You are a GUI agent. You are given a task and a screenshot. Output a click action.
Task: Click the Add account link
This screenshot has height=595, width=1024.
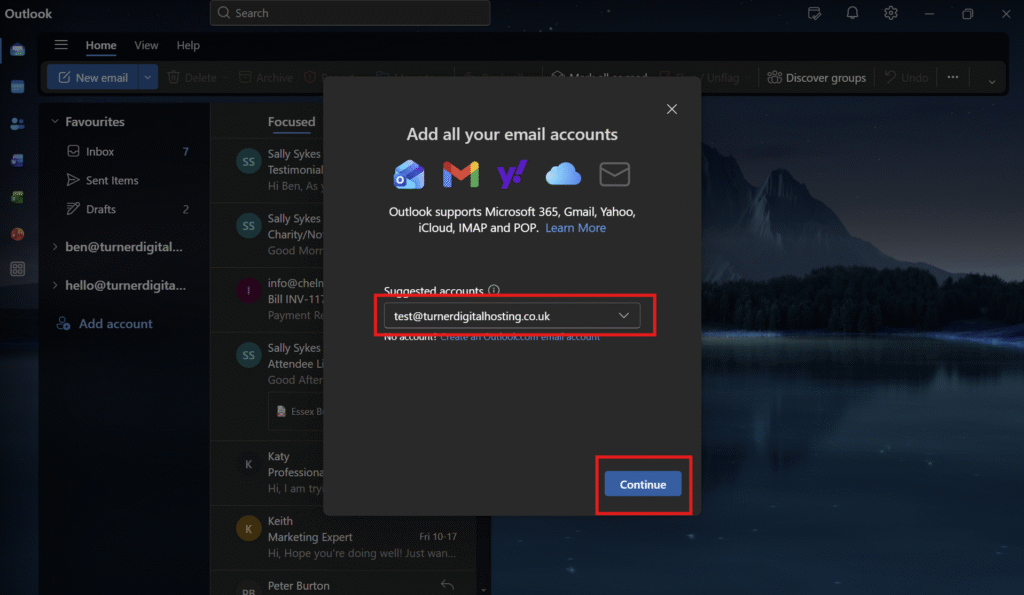click(x=116, y=323)
